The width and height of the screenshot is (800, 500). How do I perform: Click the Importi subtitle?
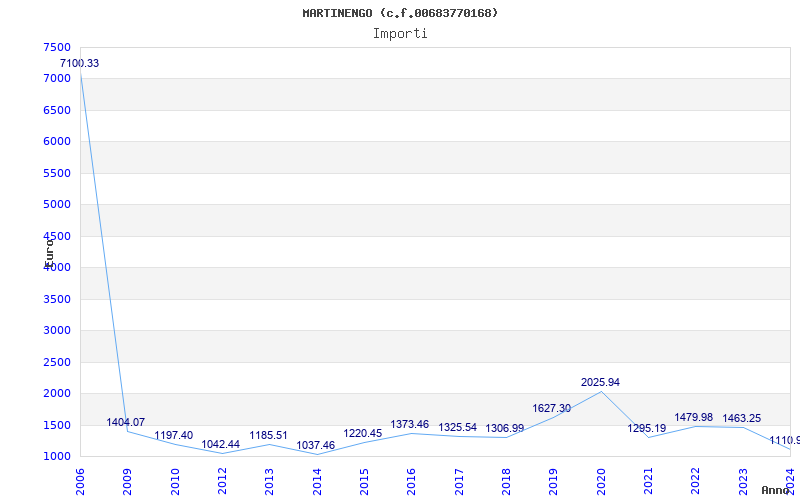(x=400, y=34)
